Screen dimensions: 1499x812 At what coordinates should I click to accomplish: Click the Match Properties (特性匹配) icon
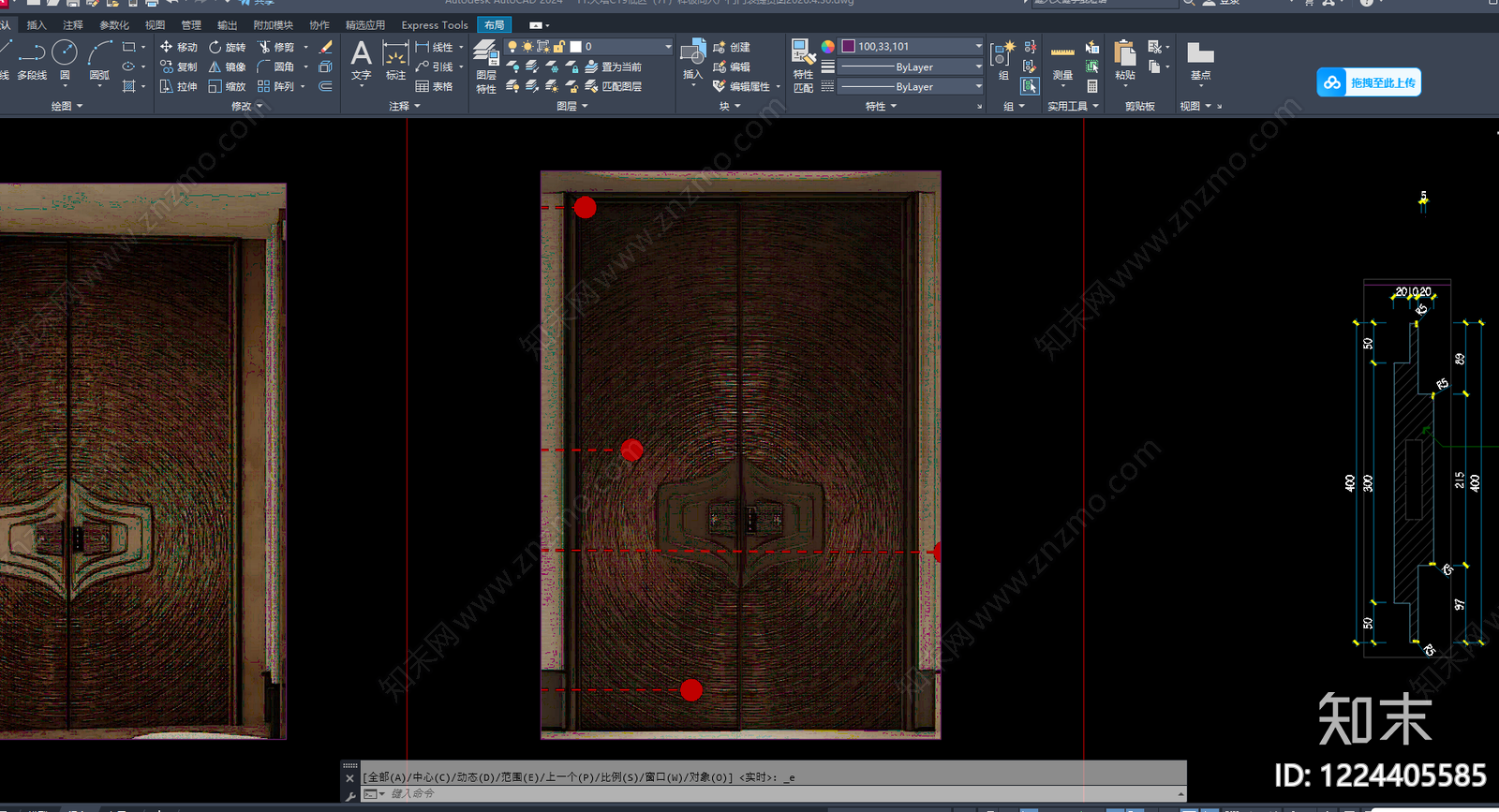[x=803, y=66]
